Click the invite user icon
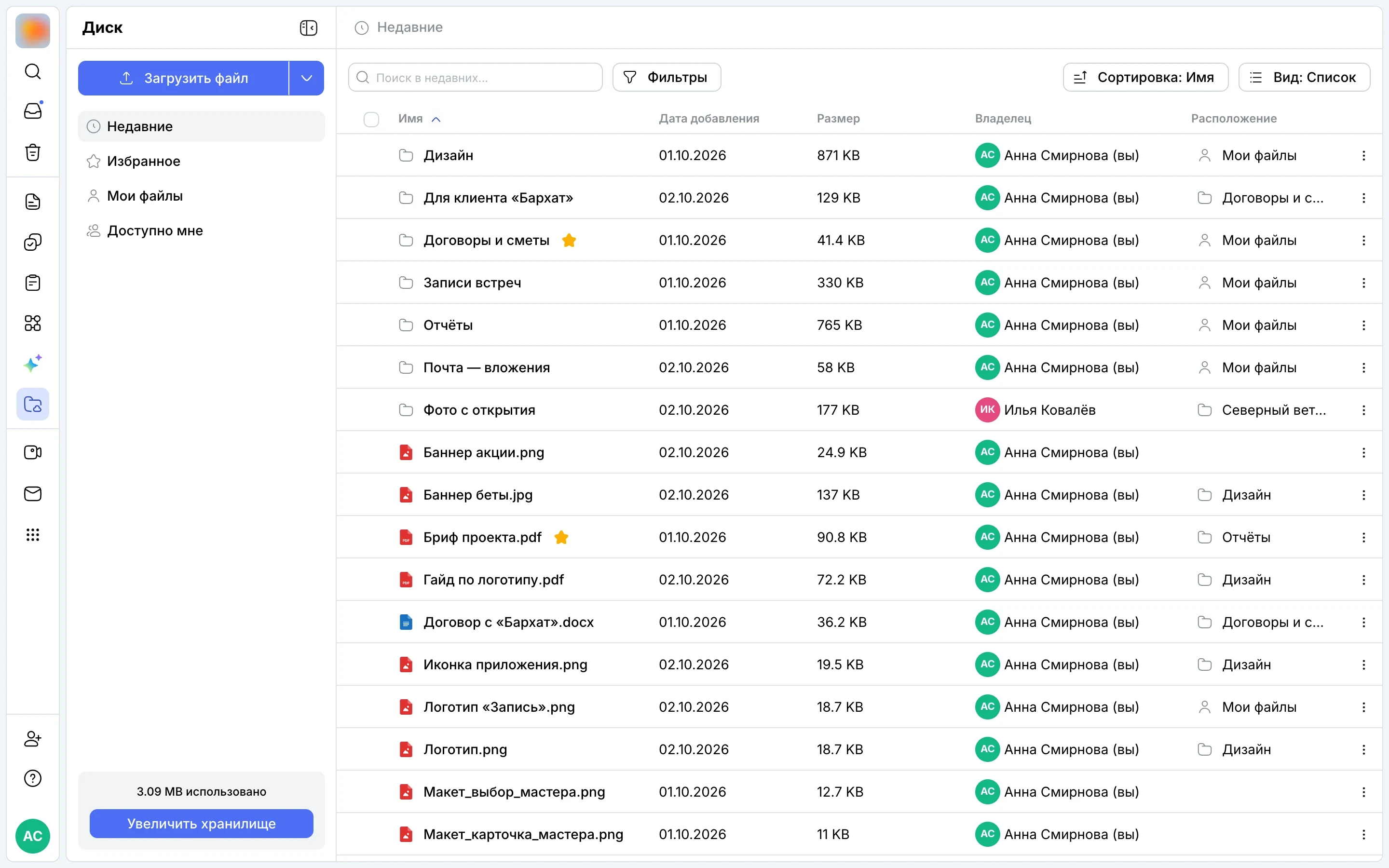Image resolution: width=1389 pixels, height=868 pixels. coord(33,738)
